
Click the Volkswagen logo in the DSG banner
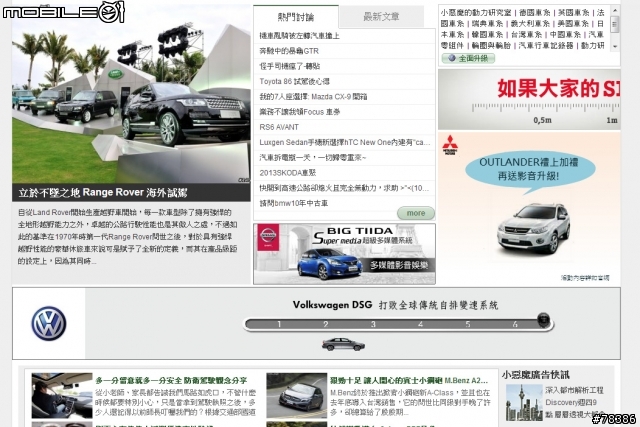[x=49, y=323]
